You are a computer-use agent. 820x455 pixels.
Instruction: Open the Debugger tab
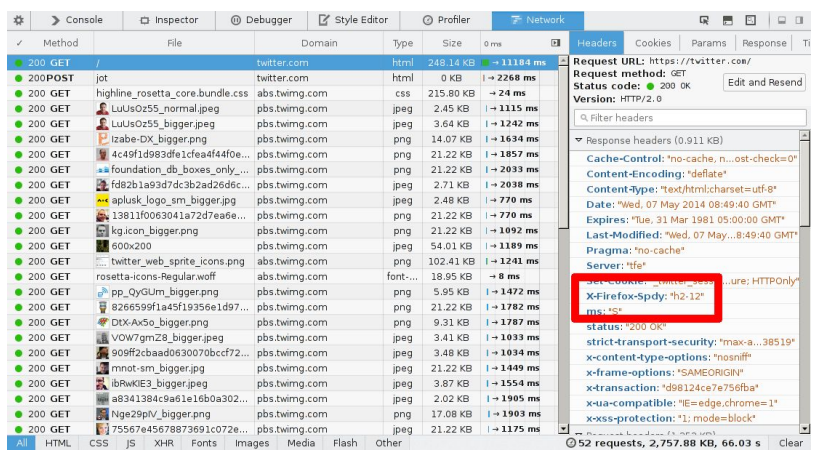click(261, 19)
